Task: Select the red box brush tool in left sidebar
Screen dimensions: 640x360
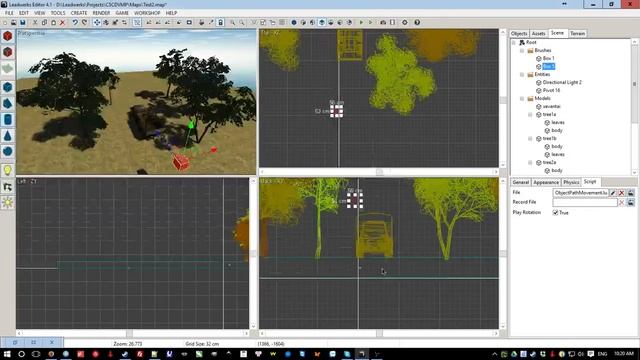Action: [7, 36]
